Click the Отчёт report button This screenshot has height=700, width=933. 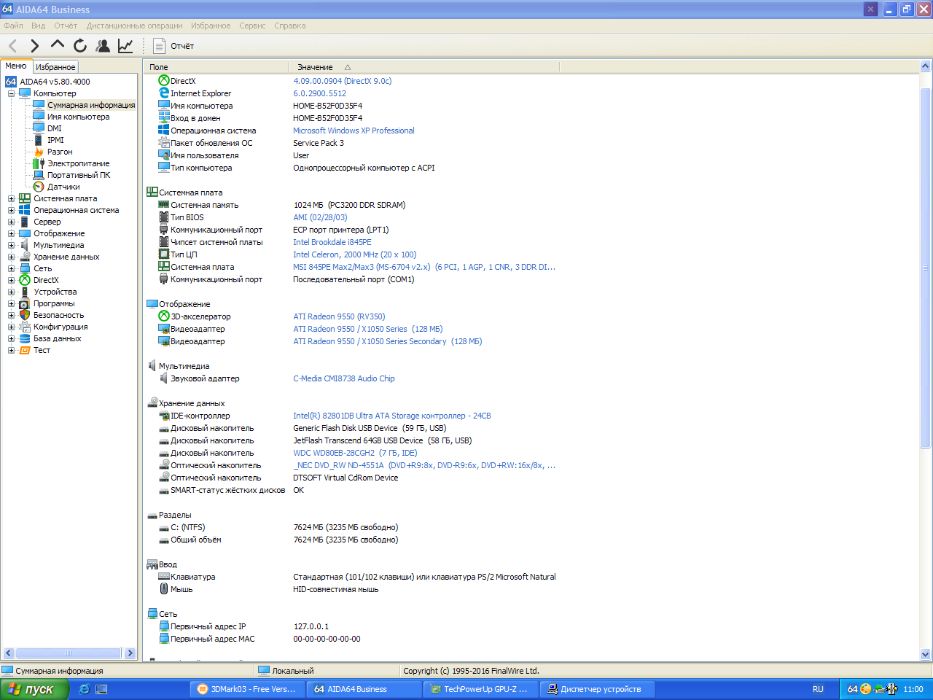(173, 46)
